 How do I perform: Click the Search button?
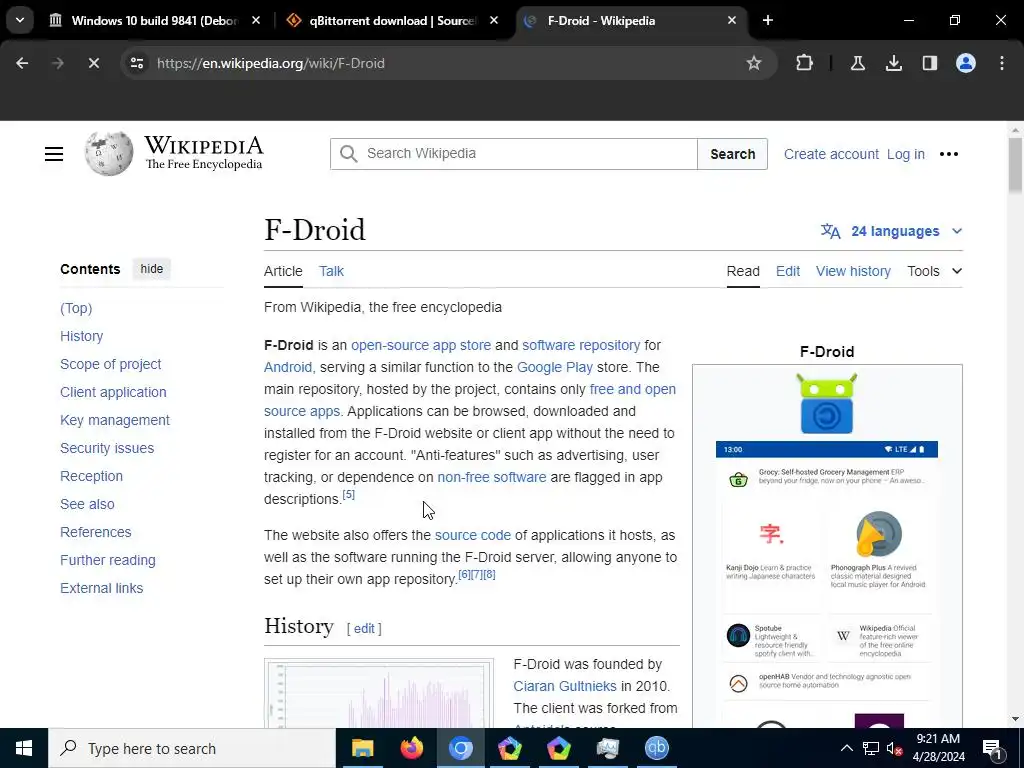coord(732,154)
